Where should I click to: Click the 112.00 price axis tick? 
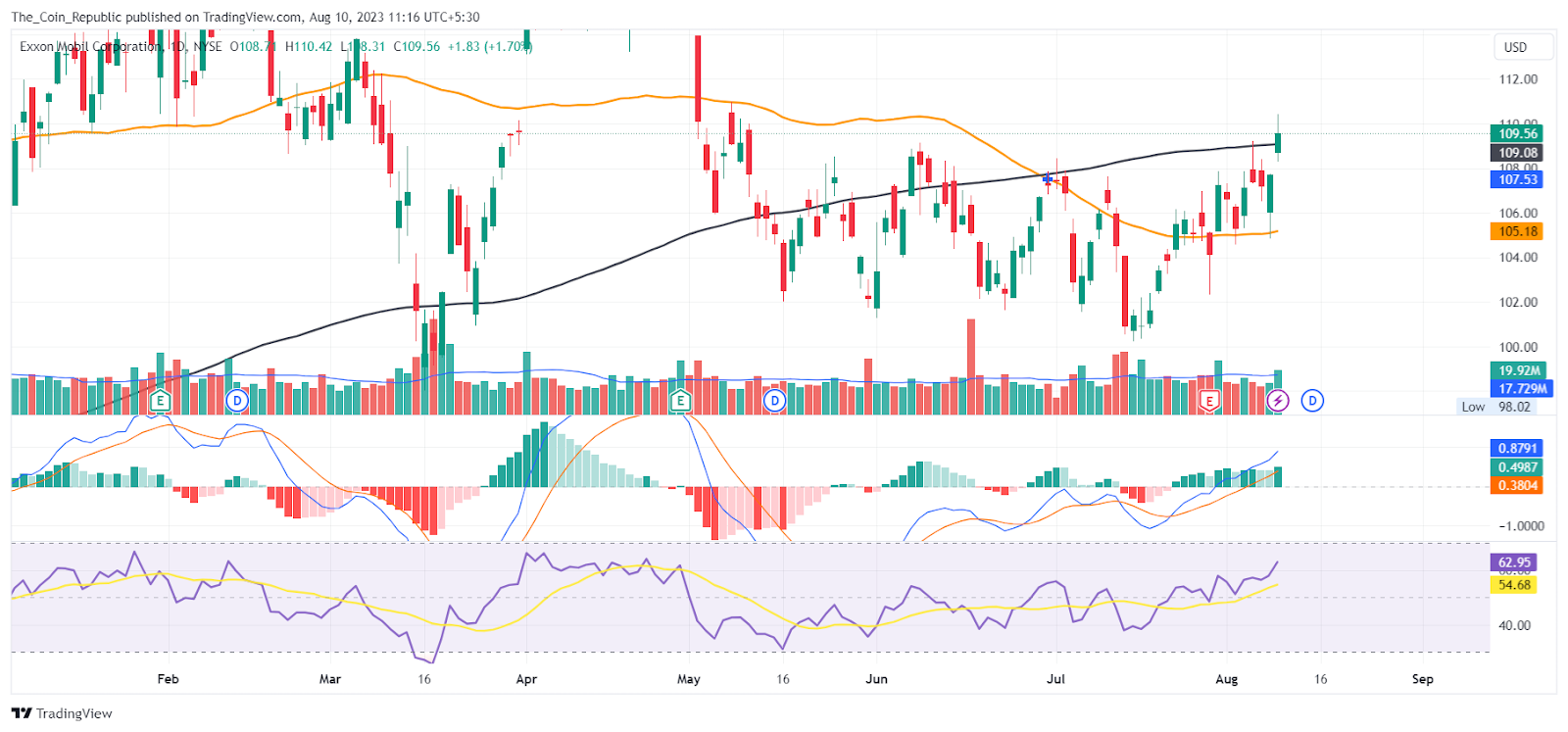[x=1518, y=79]
